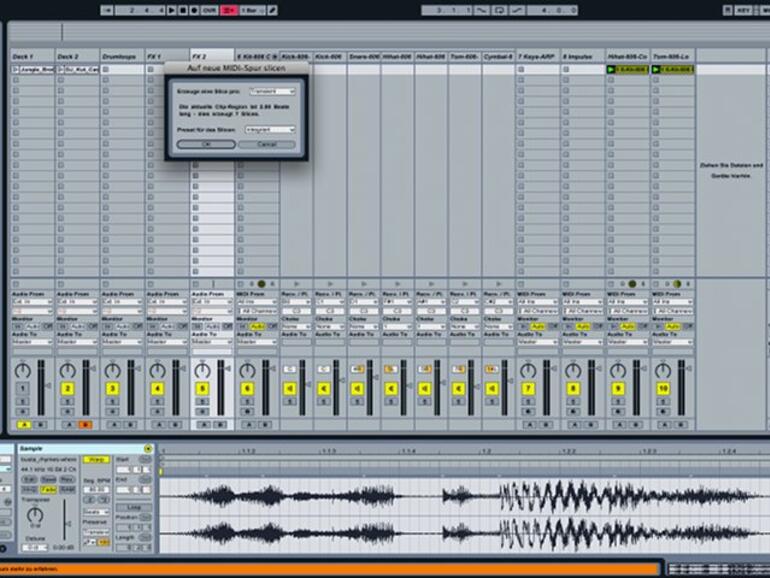Enable Warp in the Sample panel

point(96,459)
